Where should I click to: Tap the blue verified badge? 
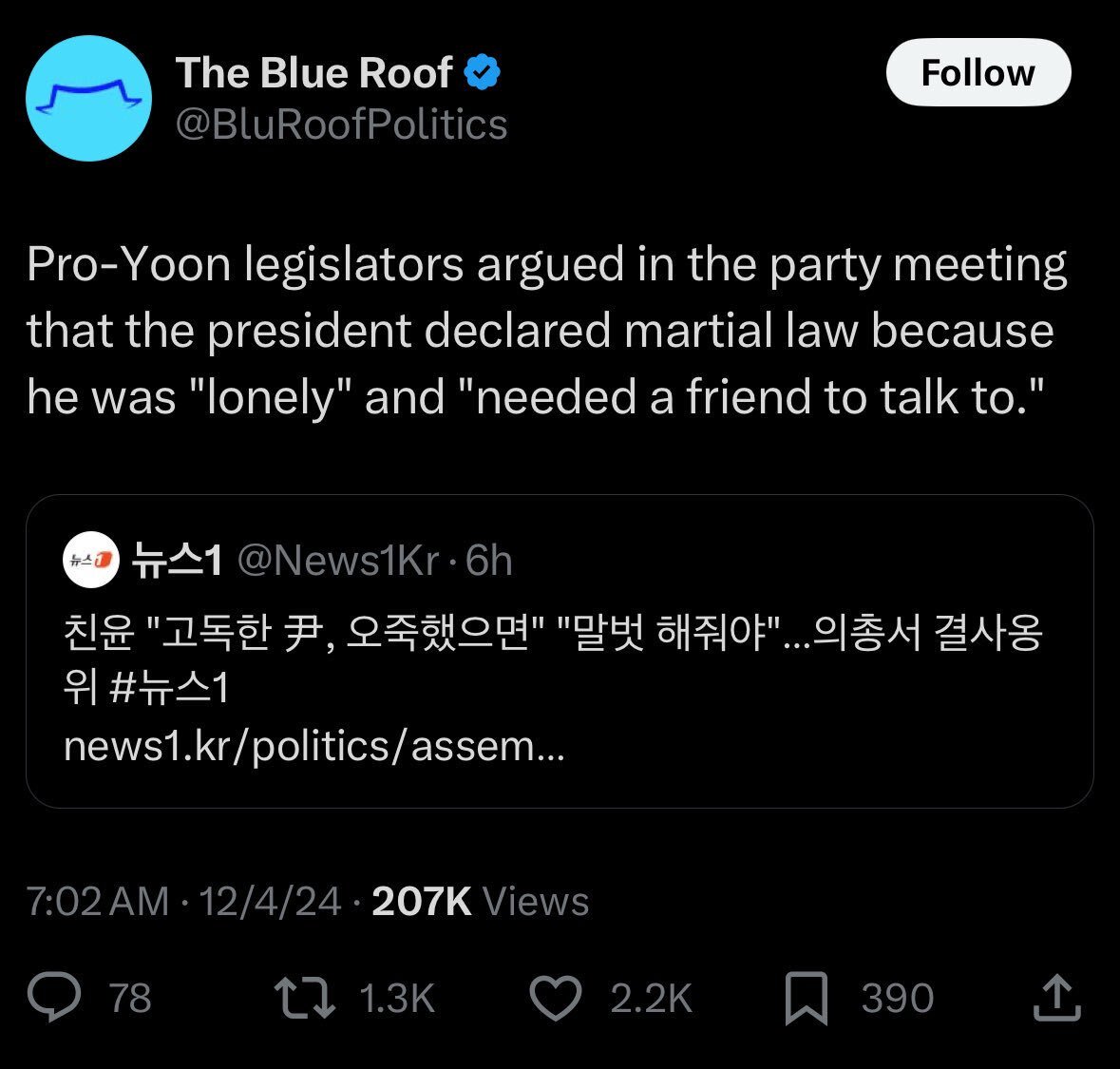point(483,72)
